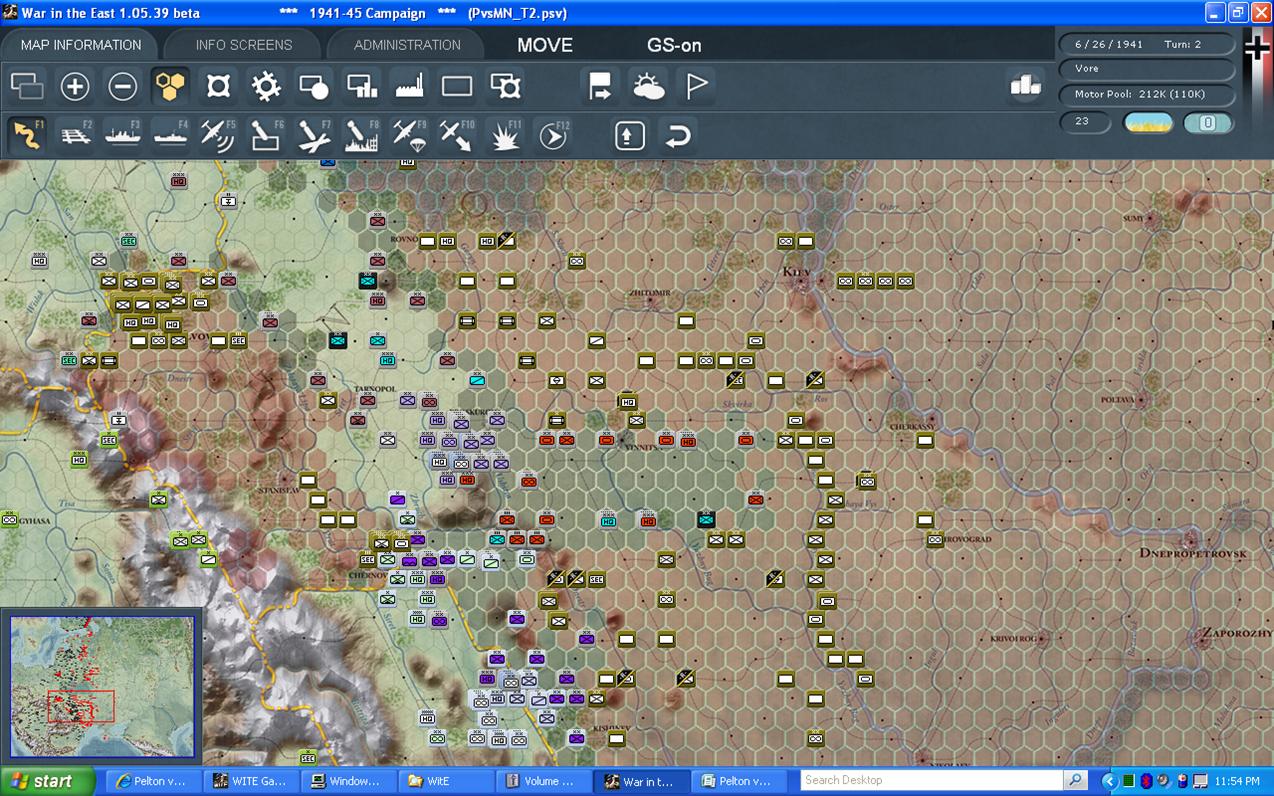Click the F12 circled arrow icon
1274x796 pixels.
[x=553, y=135]
